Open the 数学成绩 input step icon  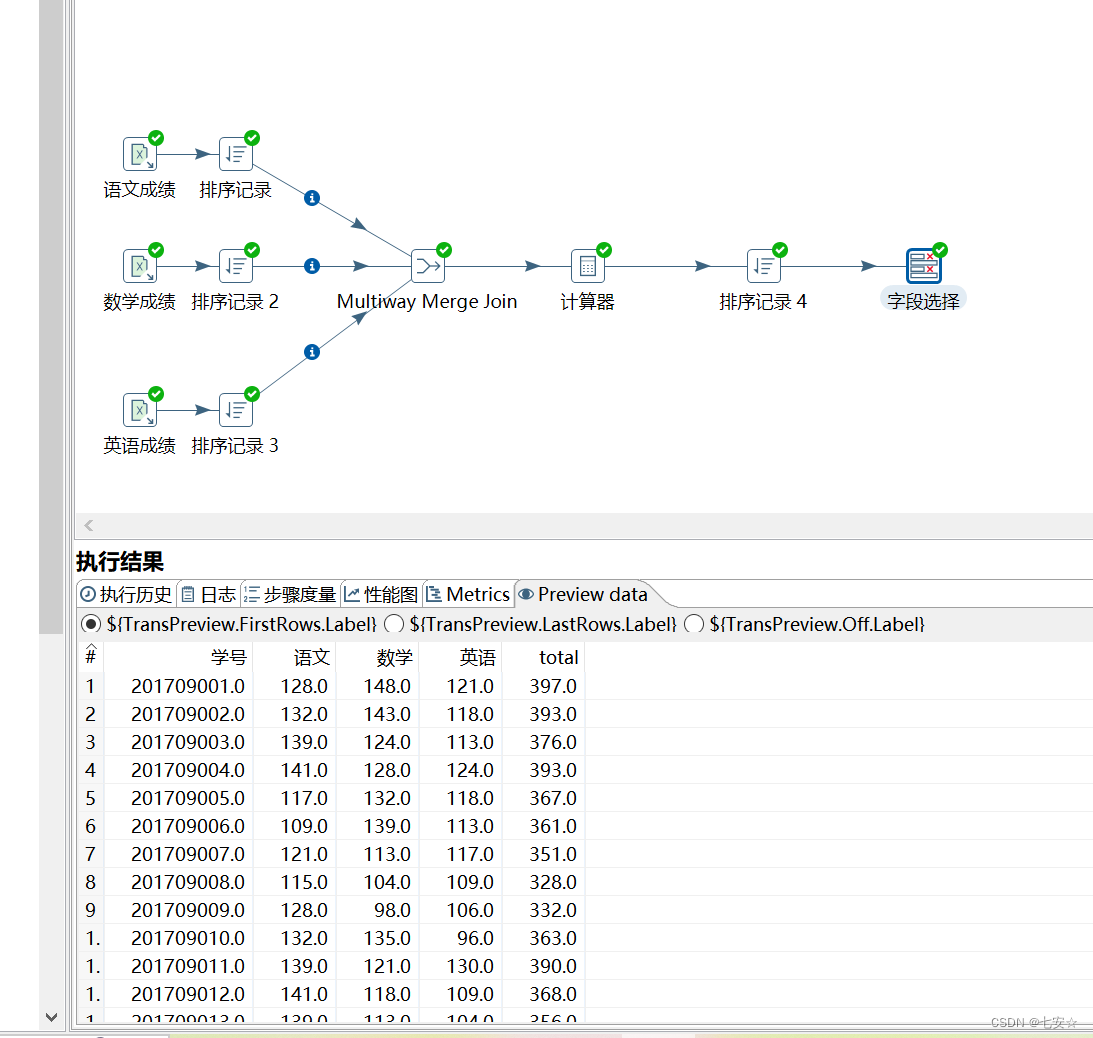point(140,265)
